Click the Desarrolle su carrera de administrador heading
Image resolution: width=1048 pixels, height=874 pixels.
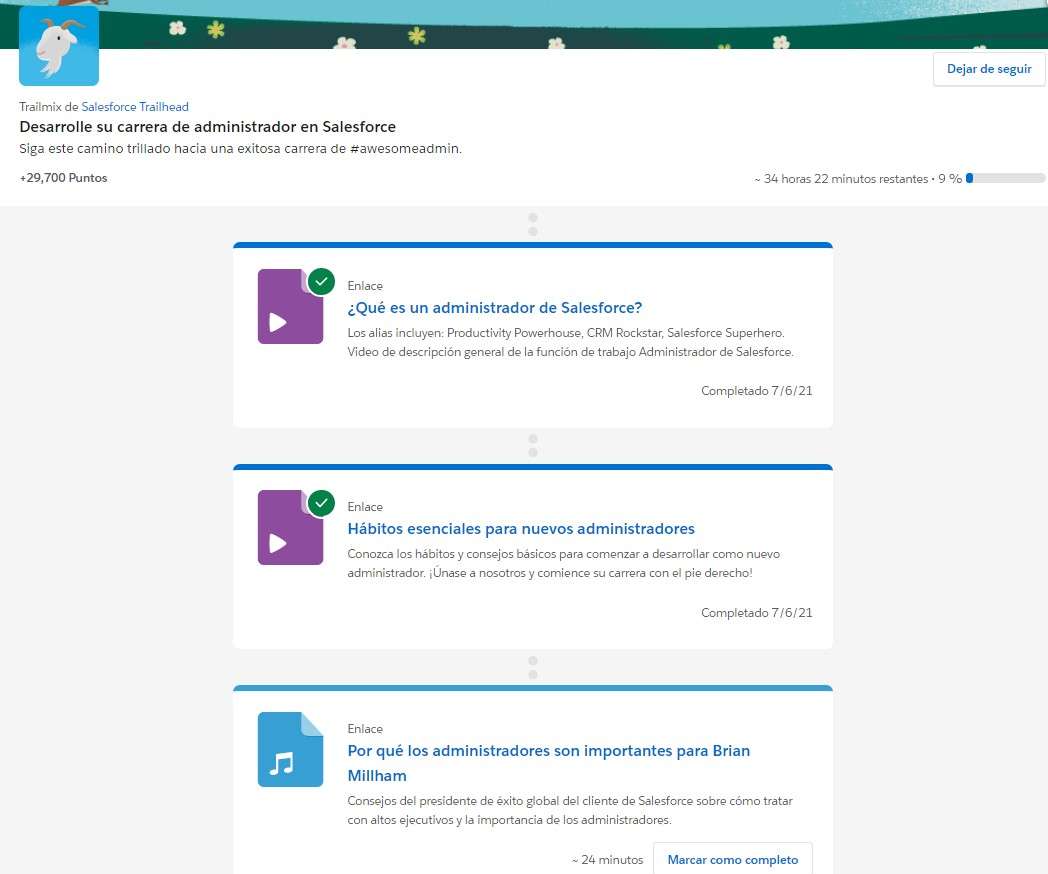point(207,126)
